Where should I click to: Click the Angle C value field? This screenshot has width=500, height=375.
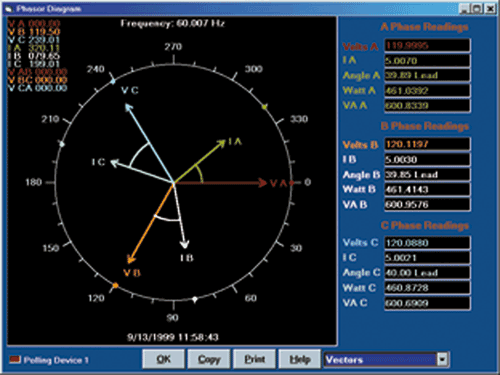[x=427, y=273]
